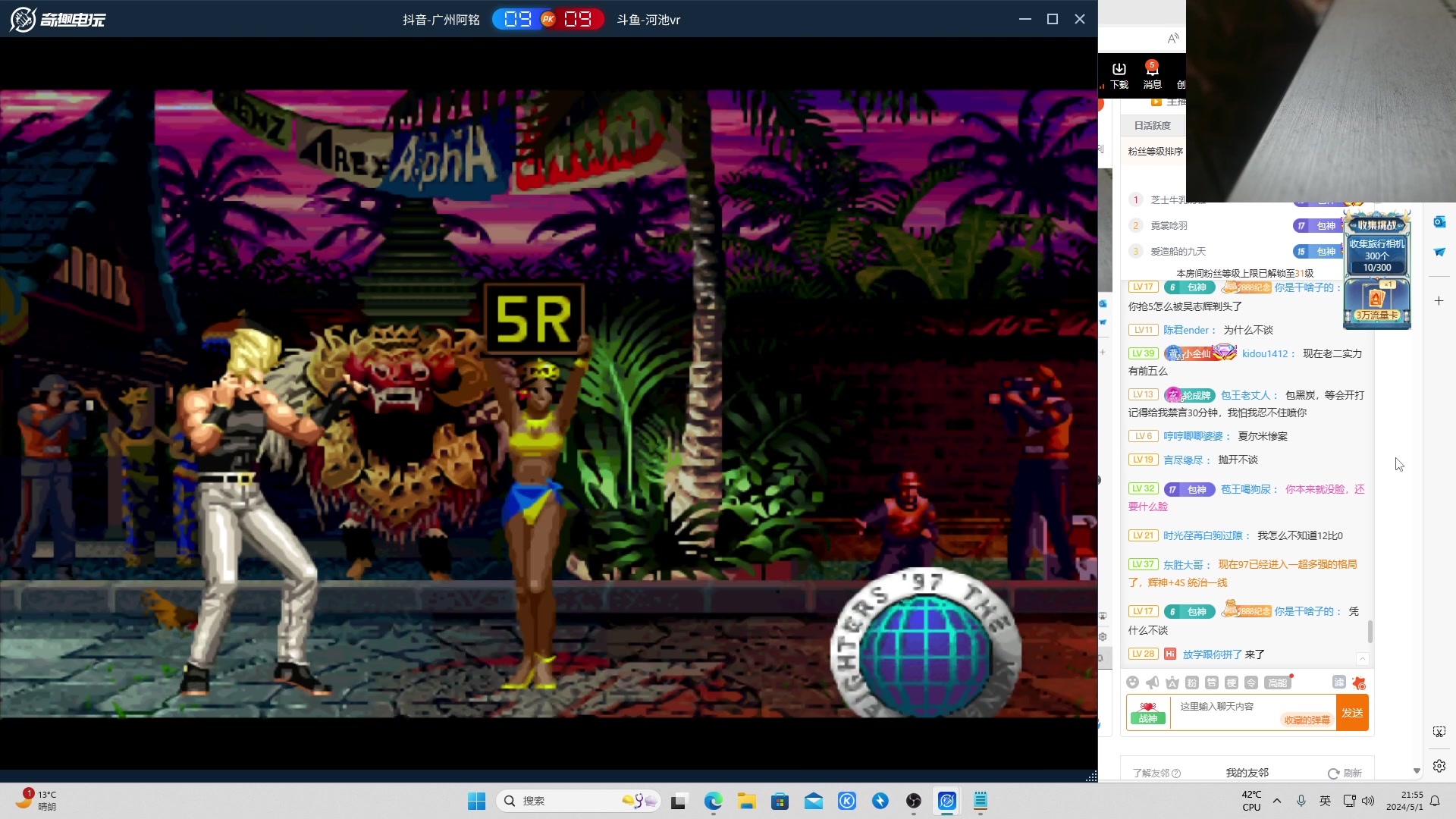Open 收藏的弹幕 saved danmaku list
This screenshot has height=819, width=1456.
pos(1307,720)
